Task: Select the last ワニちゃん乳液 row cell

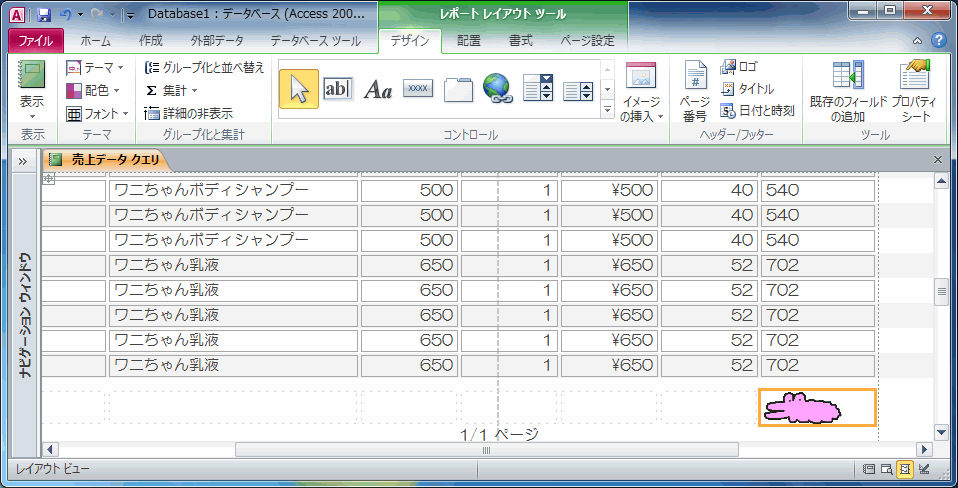Action: pyautogui.click(x=233, y=365)
